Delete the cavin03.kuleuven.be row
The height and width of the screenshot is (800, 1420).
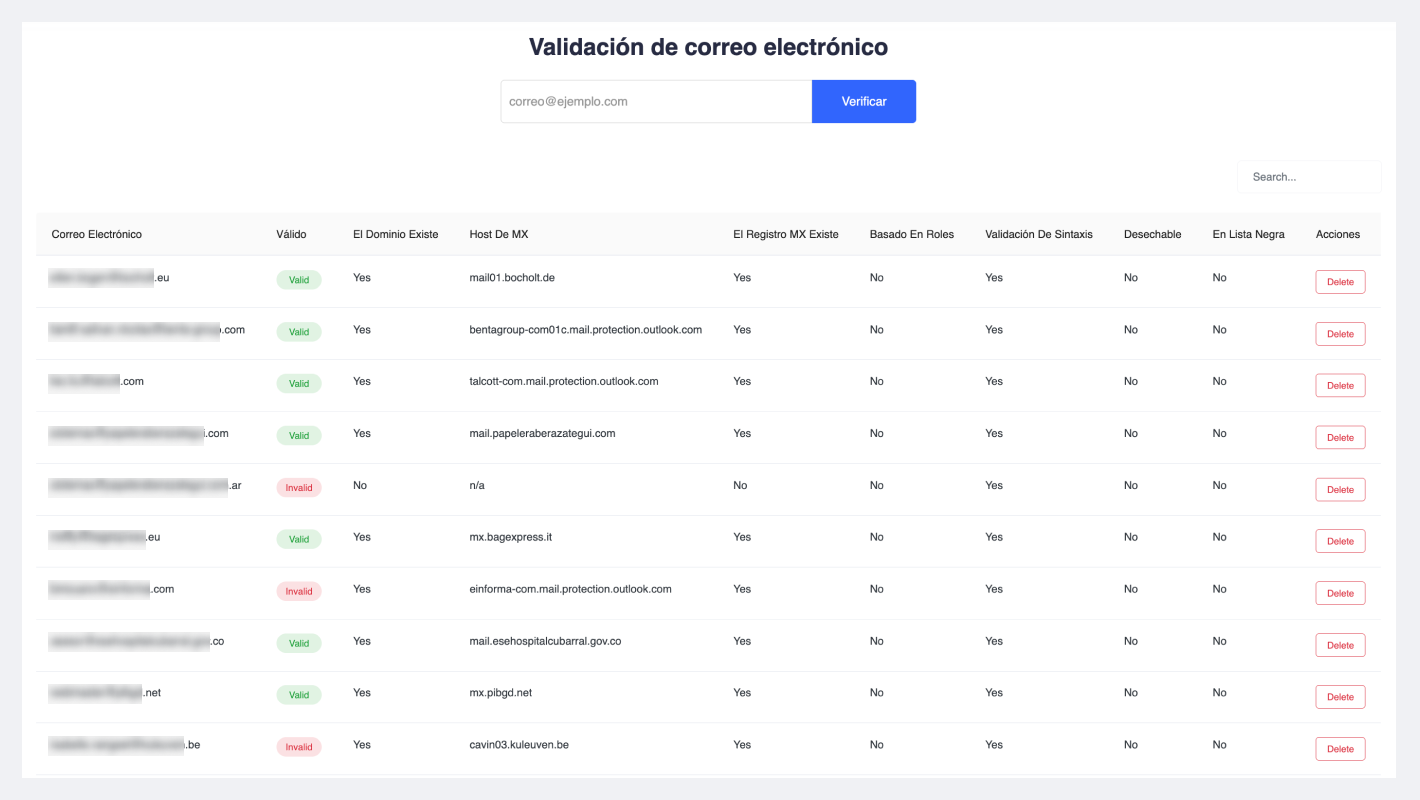[1340, 749]
